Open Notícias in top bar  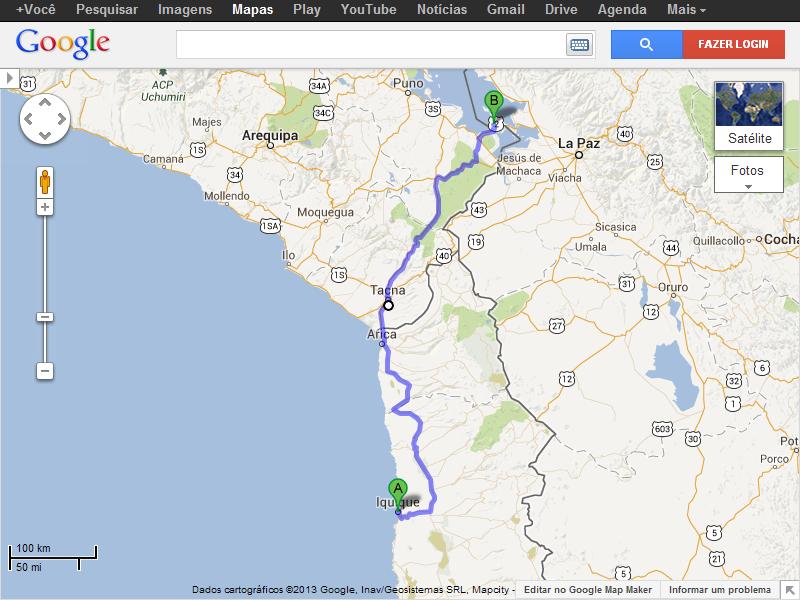(x=442, y=10)
